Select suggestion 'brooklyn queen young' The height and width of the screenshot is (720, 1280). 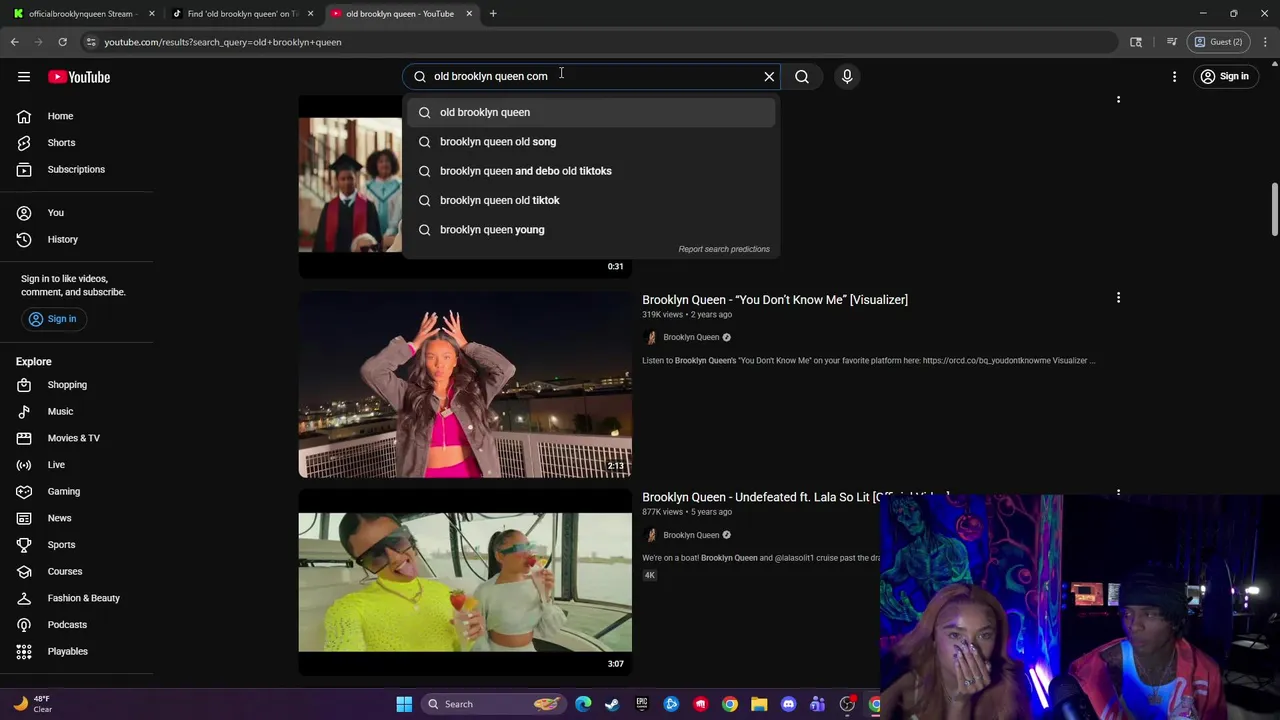pos(591,230)
